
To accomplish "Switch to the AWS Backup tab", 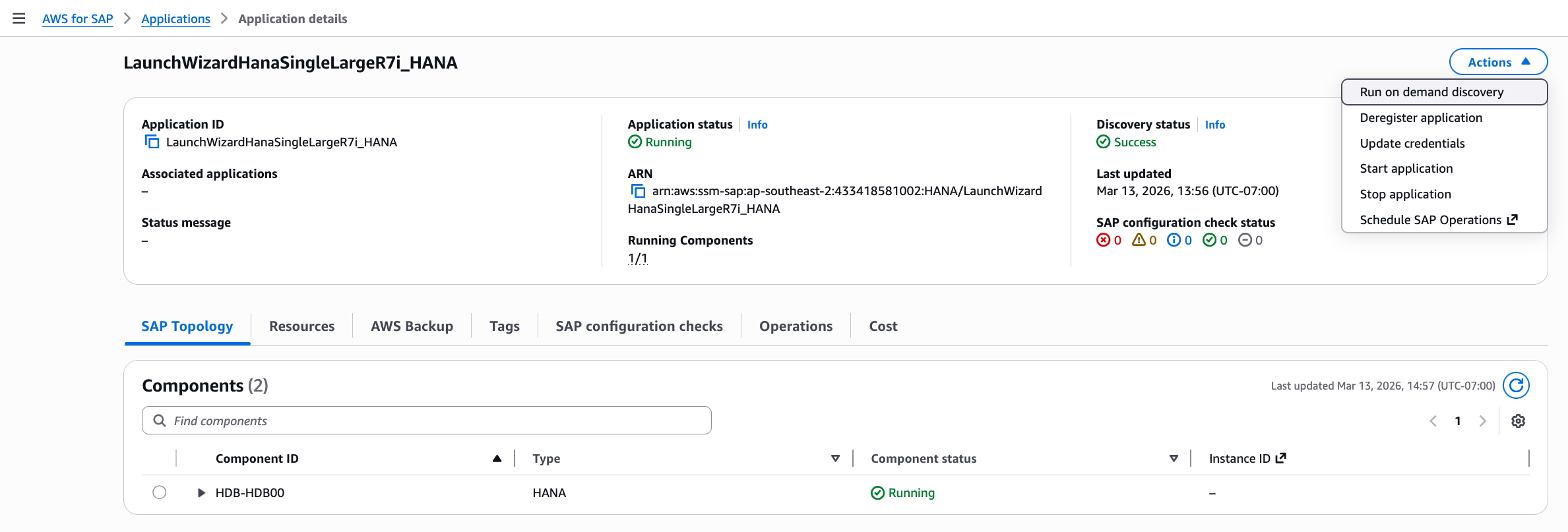I will click(412, 326).
